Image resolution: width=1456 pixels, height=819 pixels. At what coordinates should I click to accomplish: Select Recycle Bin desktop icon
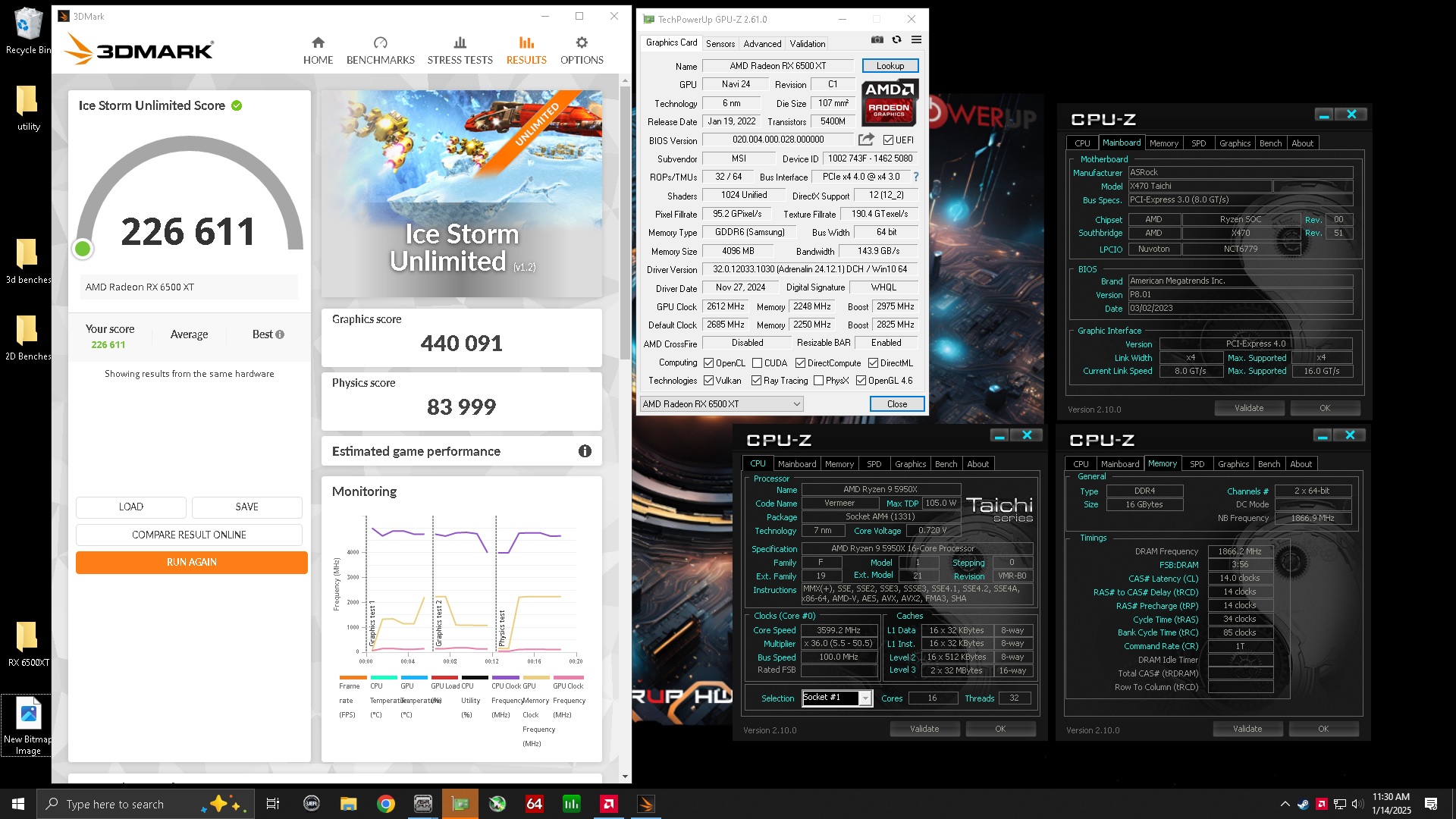tap(27, 32)
